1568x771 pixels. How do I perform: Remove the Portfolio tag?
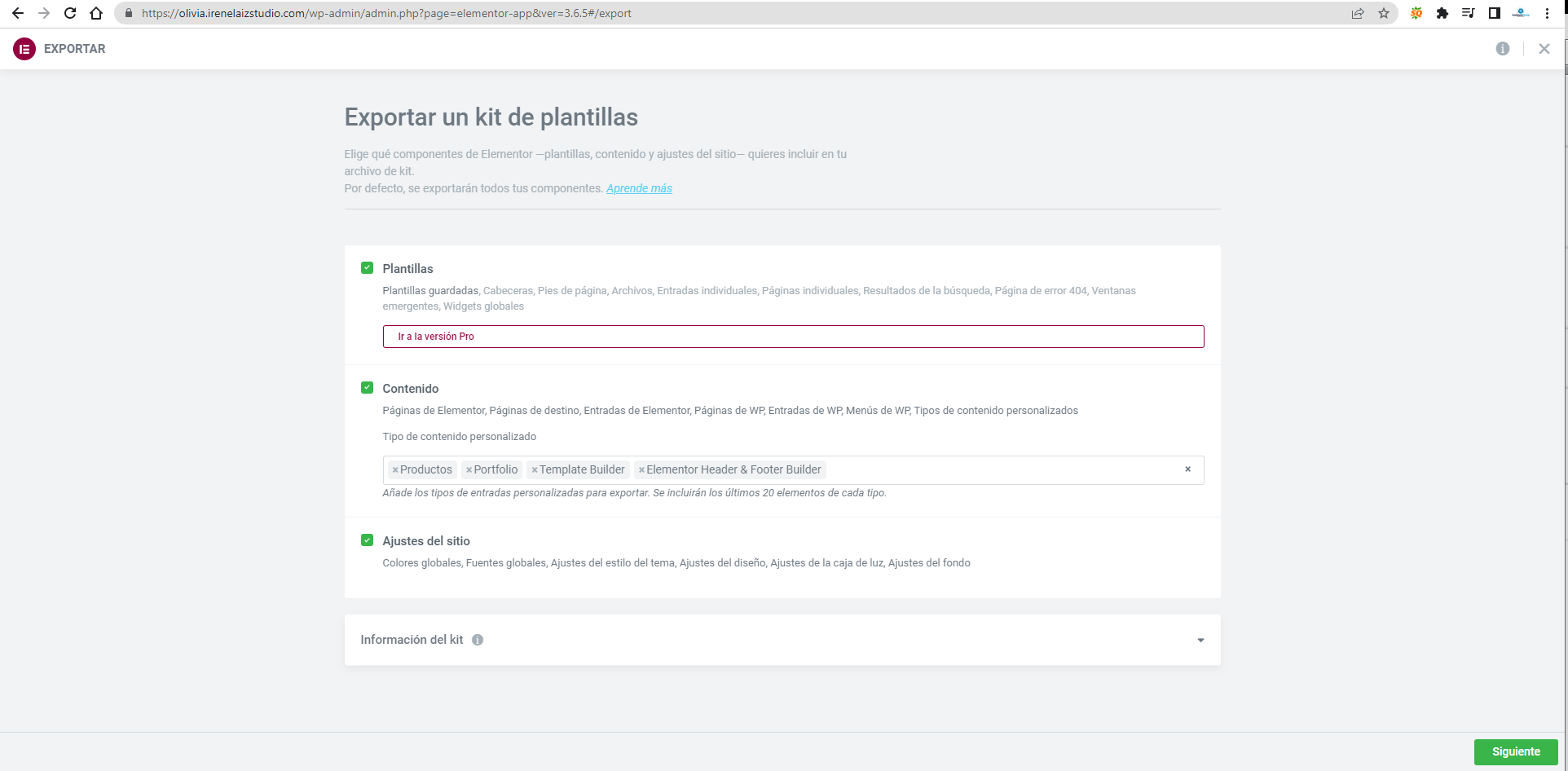(469, 470)
